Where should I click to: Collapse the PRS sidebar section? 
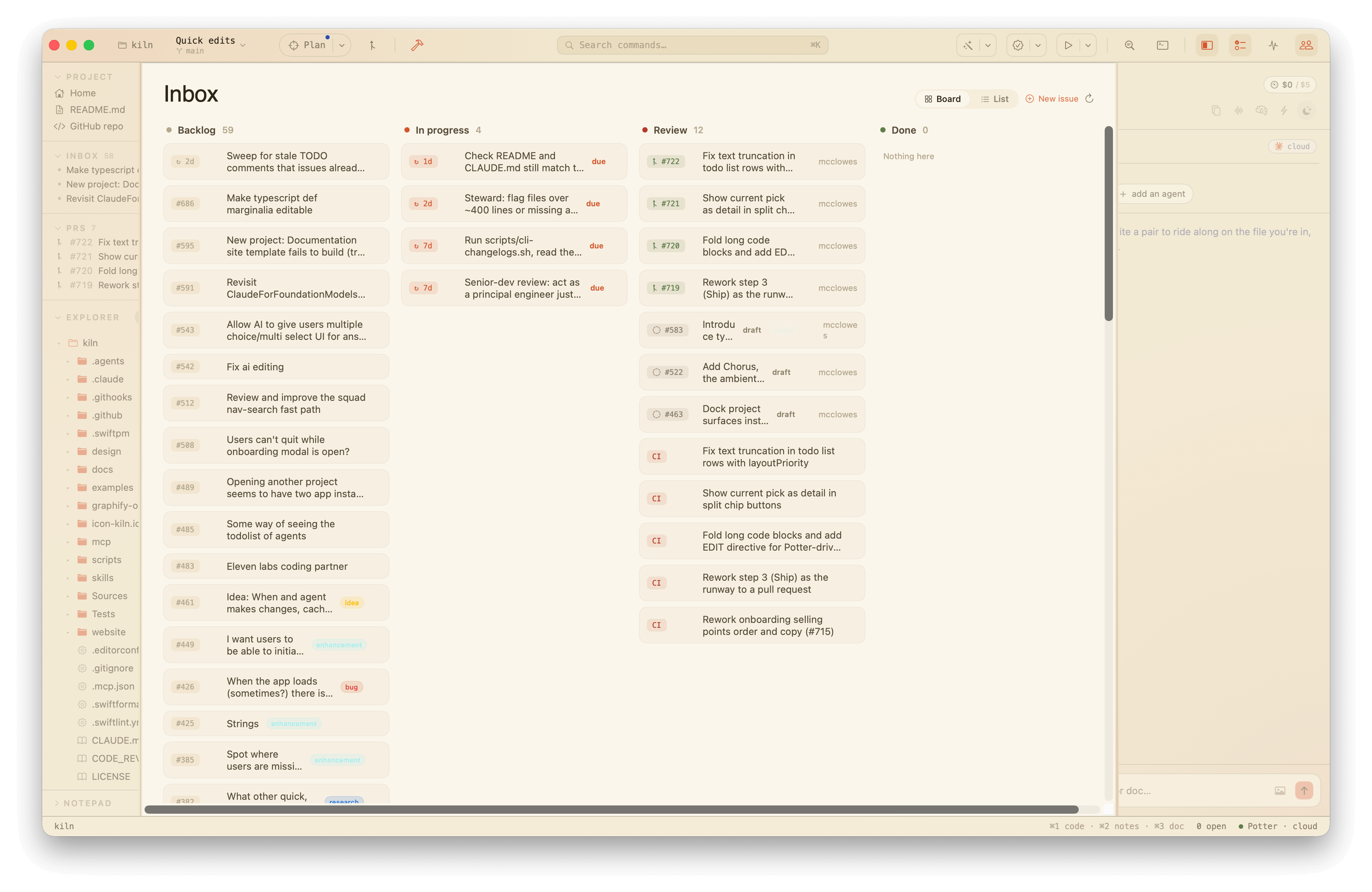(x=58, y=228)
